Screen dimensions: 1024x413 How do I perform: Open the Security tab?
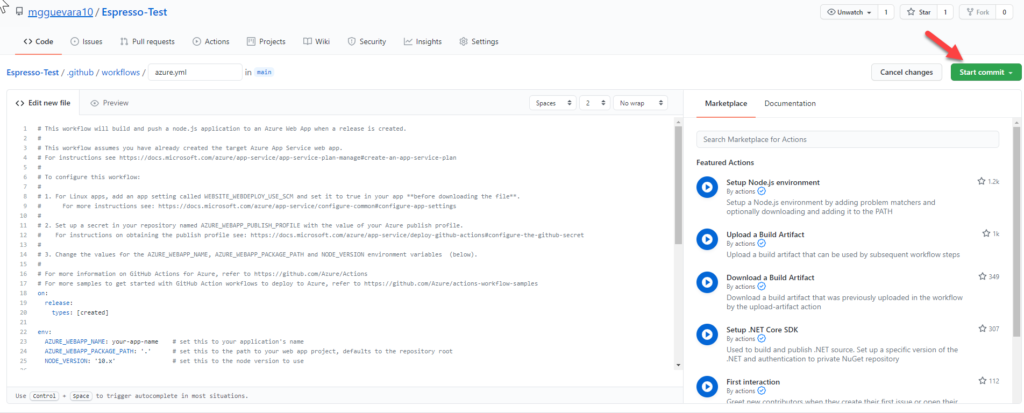pos(367,41)
